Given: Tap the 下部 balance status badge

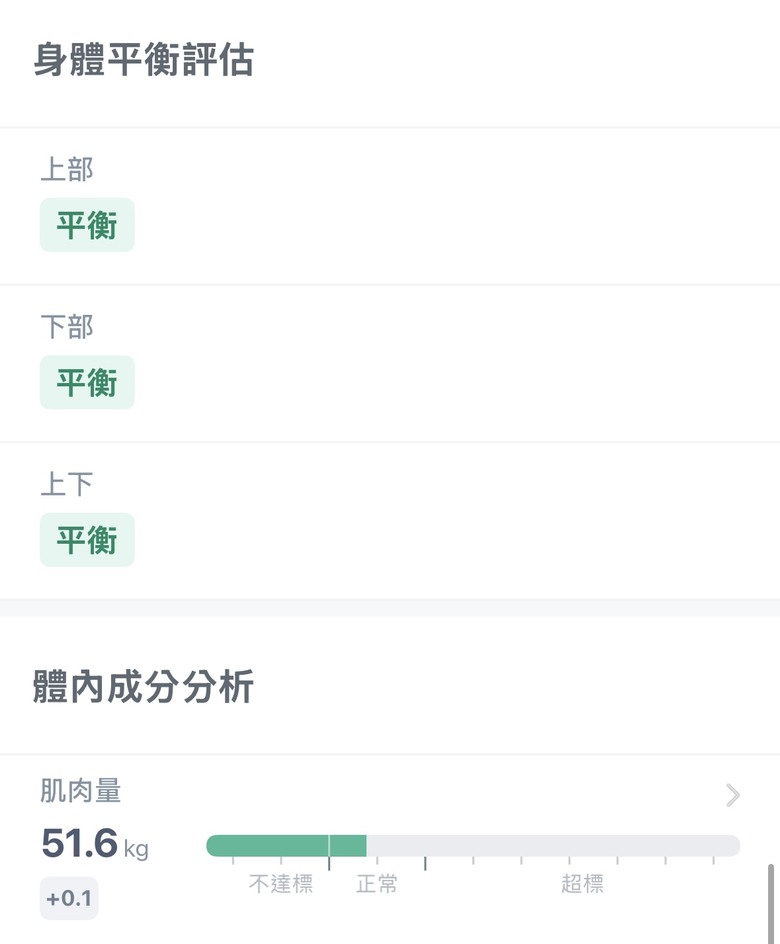Looking at the screenshot, I should 87,382.
